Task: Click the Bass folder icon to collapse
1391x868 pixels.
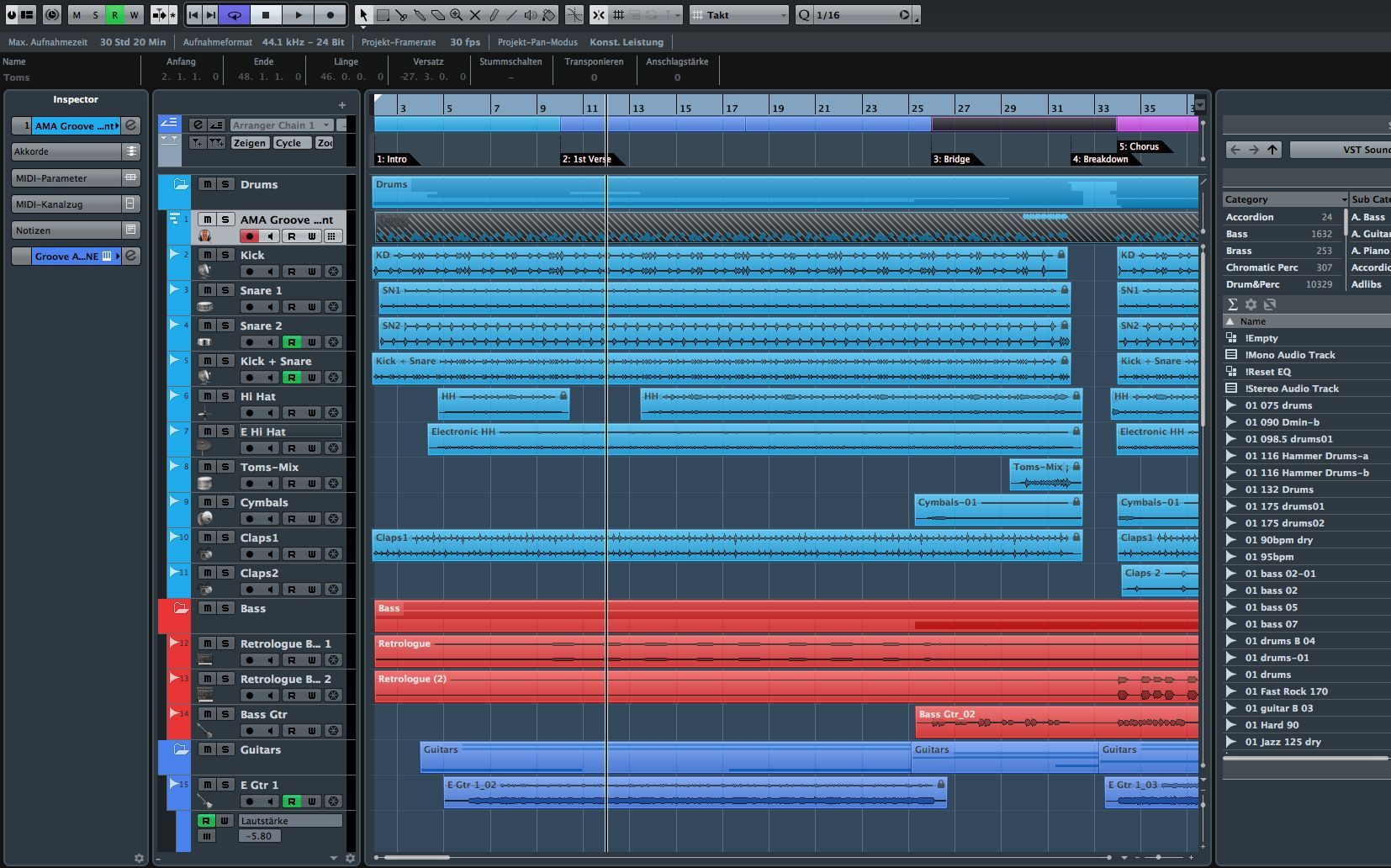Action: click(x=179, y=607)
